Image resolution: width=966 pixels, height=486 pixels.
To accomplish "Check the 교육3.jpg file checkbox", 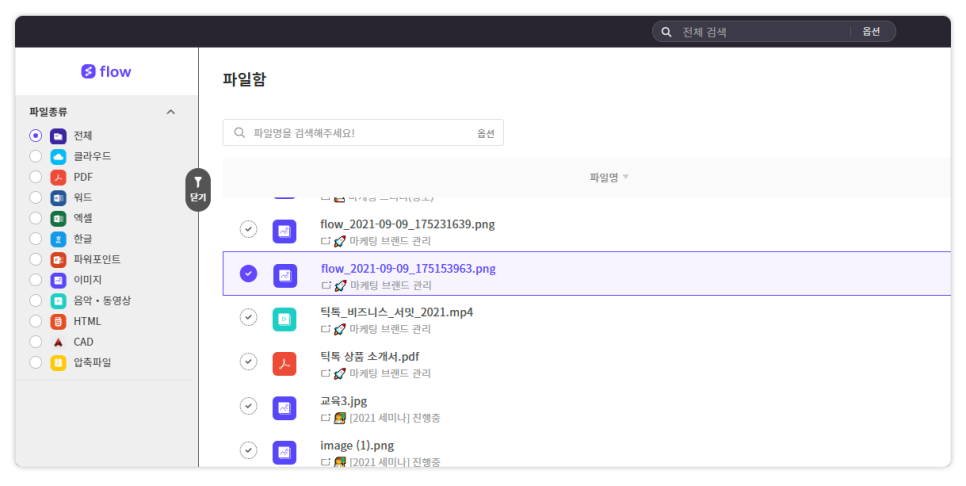I will 249,406.
